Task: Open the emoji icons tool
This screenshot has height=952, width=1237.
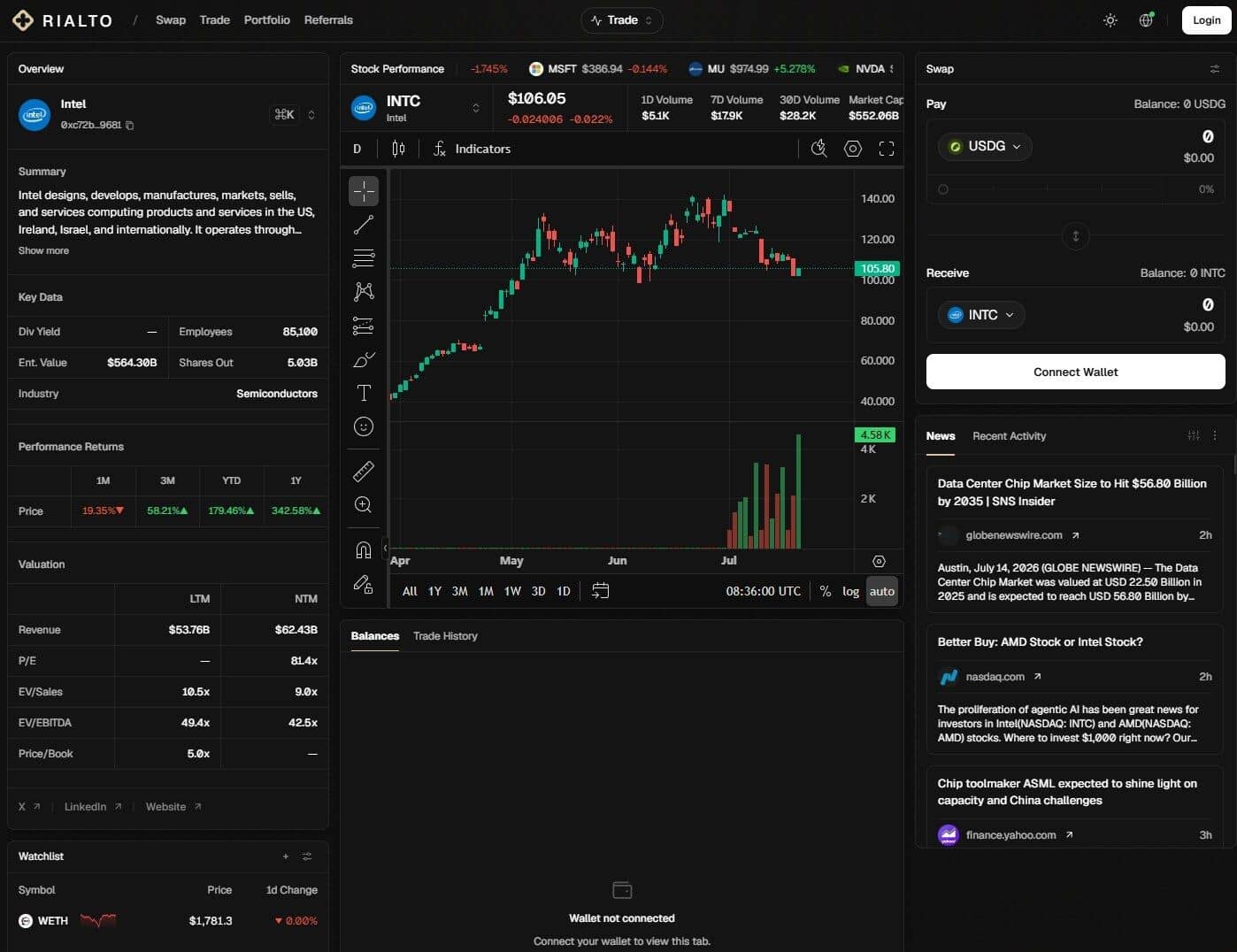Action: pyautogui.click(x=364, y=426)
